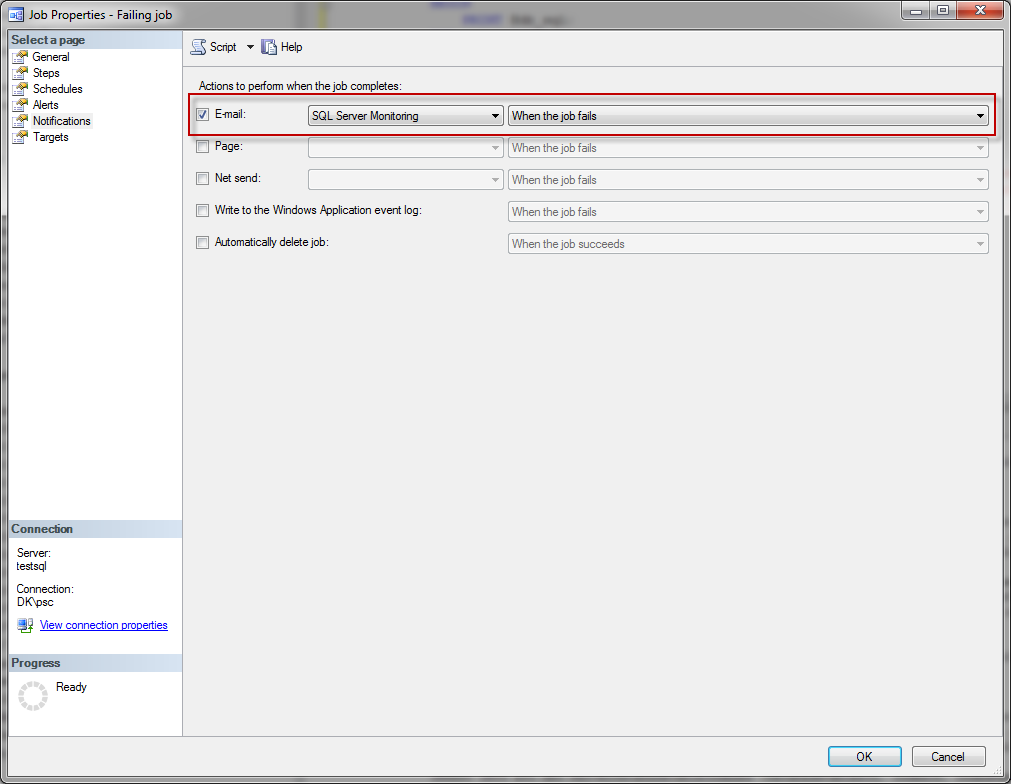The image size is (1011, 784).
Task: Enable the Net send checkbox
Action: [202, 179]
